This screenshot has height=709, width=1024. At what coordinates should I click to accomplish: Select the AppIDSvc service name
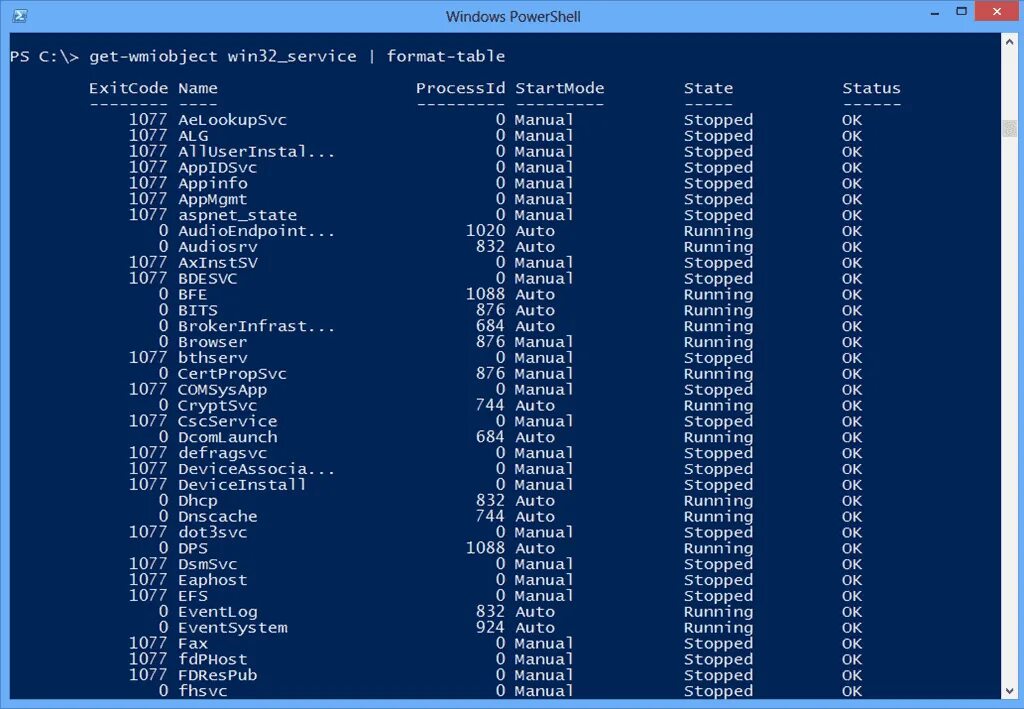tap(217, 168)
